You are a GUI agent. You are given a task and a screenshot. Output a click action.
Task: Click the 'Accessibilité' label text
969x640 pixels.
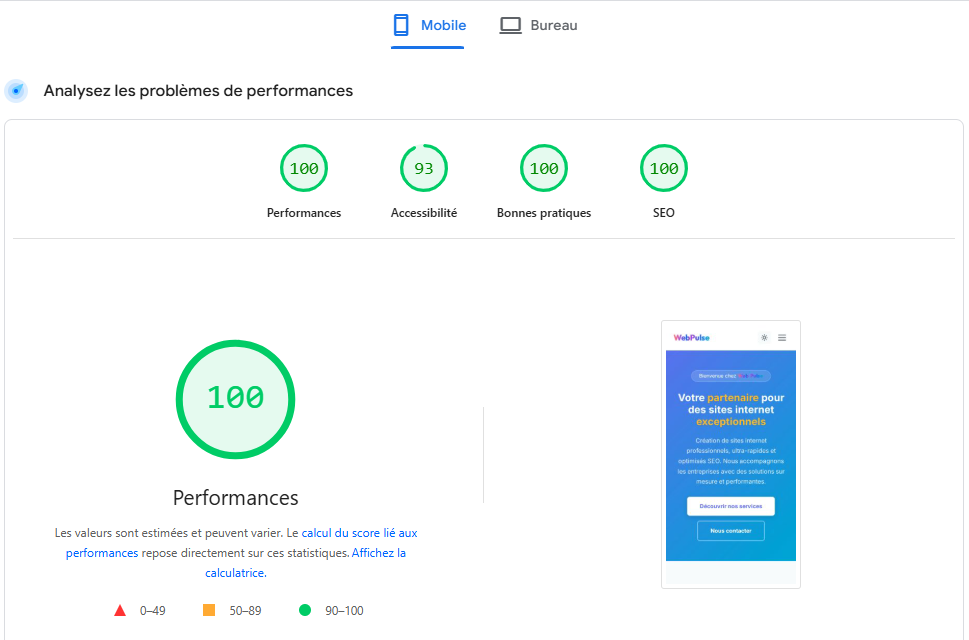coord(424,213)
